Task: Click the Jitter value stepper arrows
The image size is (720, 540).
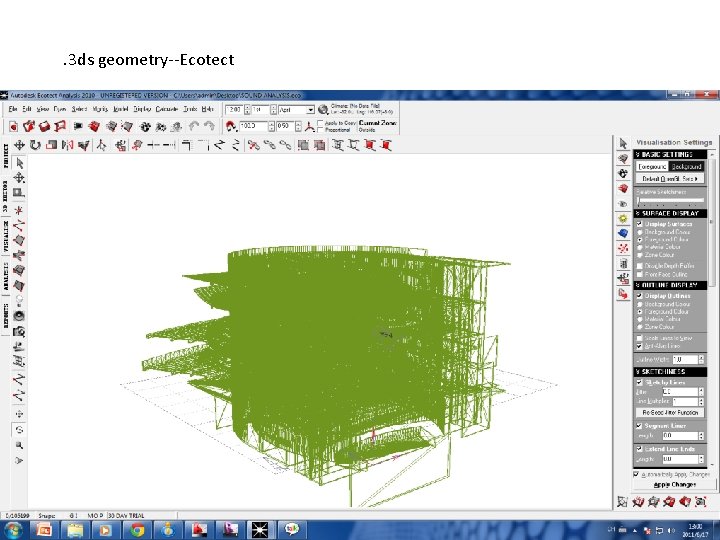Action: coord(701,392)
